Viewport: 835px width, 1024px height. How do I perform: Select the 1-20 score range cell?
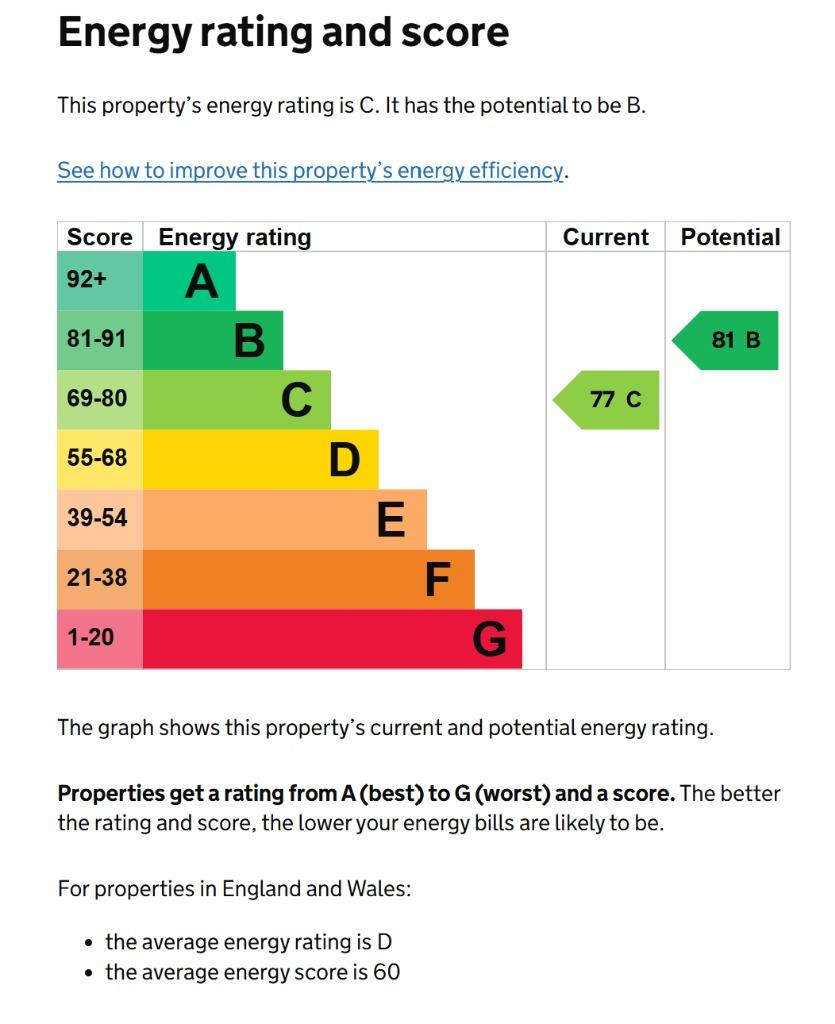pyautogui.click(x=100, y=639)
